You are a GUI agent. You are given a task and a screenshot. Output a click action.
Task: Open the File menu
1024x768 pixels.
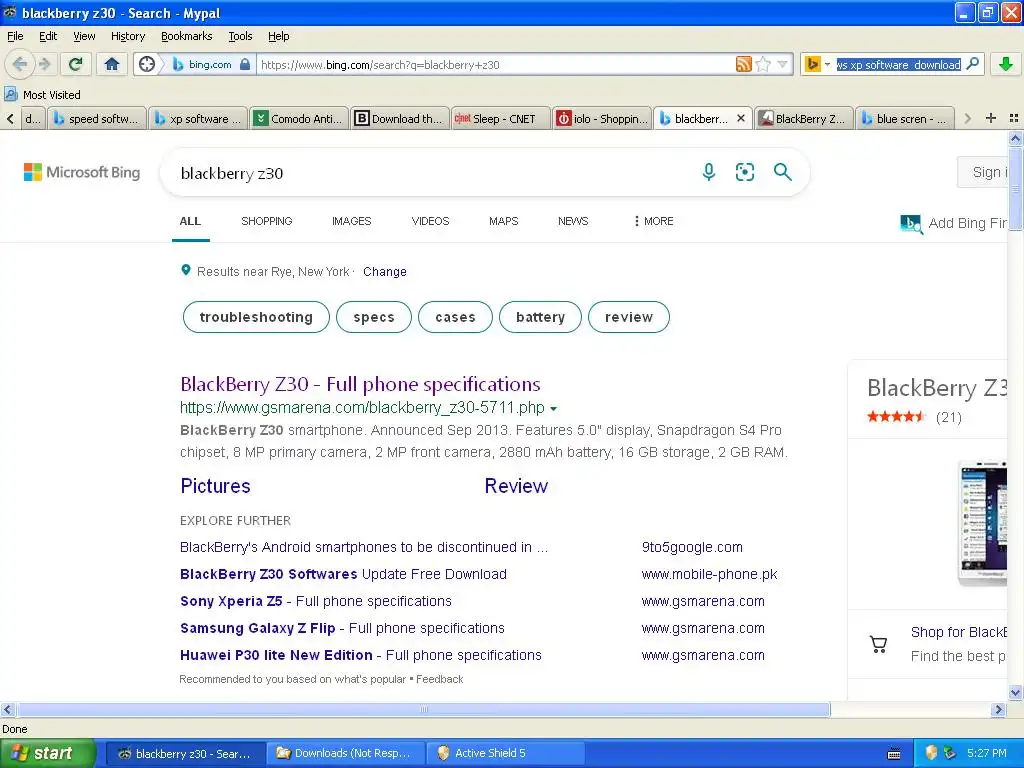(x=15, y=36)
